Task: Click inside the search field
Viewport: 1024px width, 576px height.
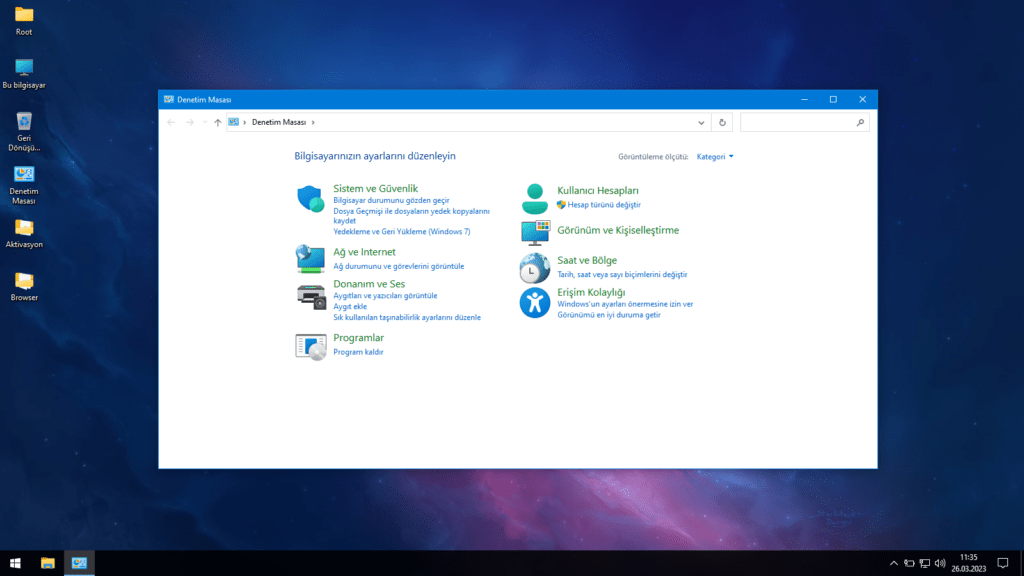Action: tap(800, 122)
